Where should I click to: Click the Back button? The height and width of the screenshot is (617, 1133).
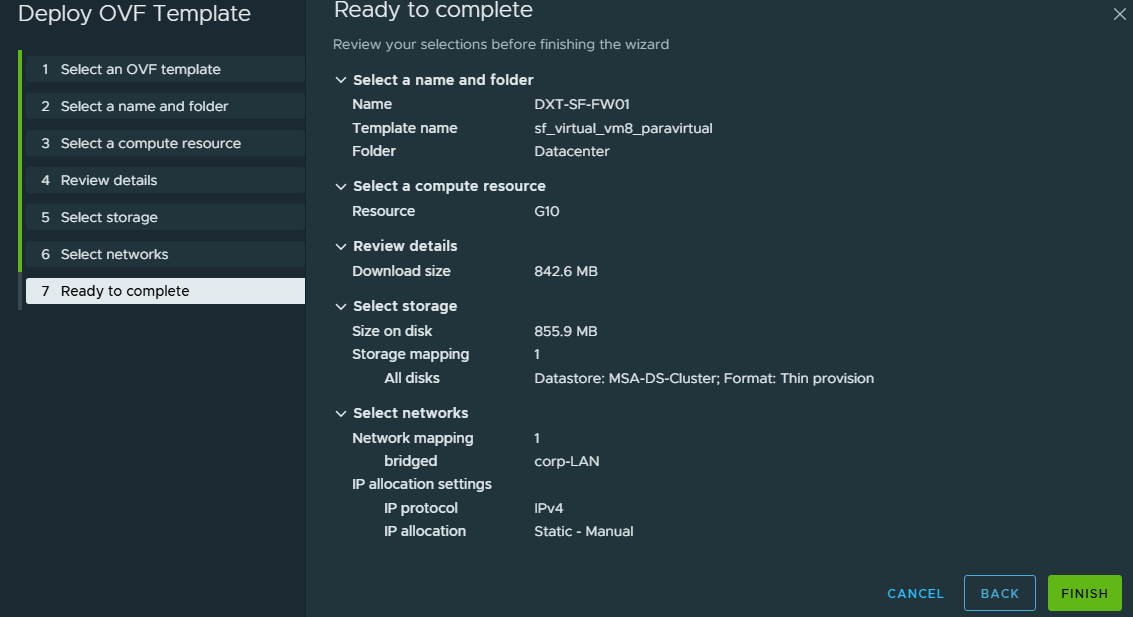(999, 593)
